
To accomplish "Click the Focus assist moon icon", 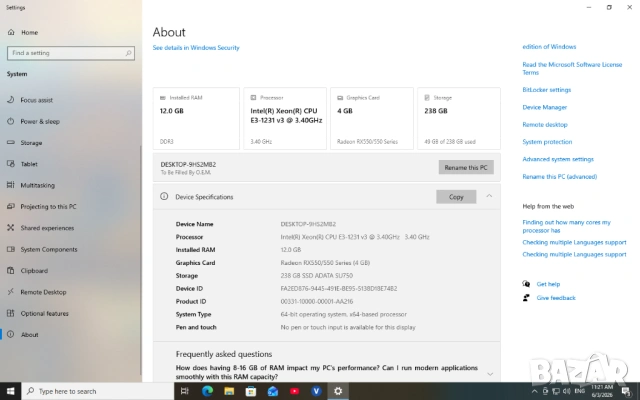I will 11,100.
